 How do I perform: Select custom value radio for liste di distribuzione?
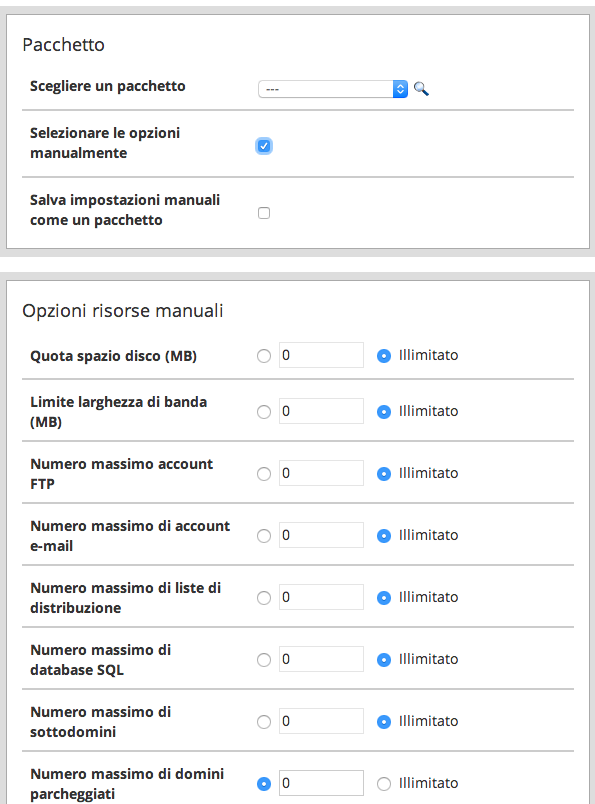click(x=264, y=598)
